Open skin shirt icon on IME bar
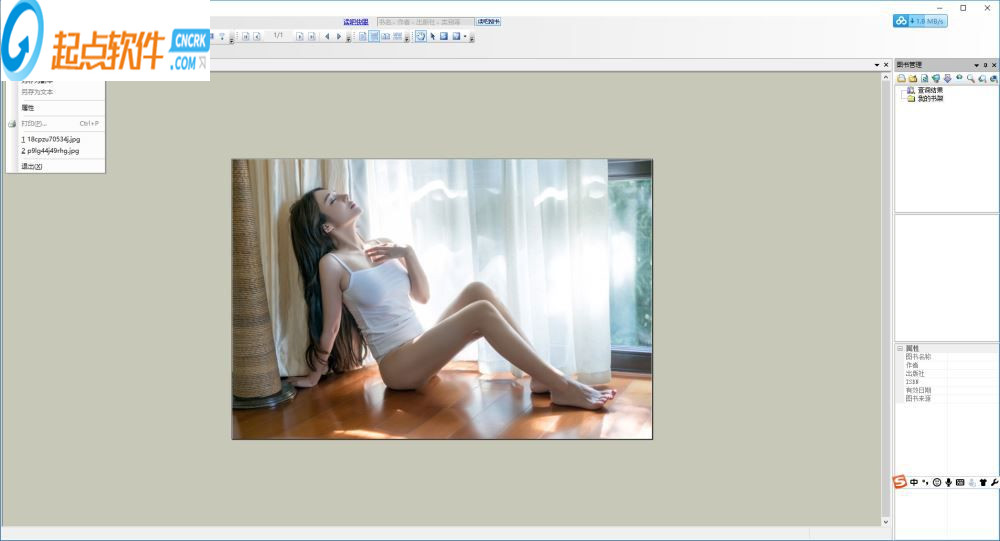The height and width of the screenshot is (541, 1000). [983, 482]
